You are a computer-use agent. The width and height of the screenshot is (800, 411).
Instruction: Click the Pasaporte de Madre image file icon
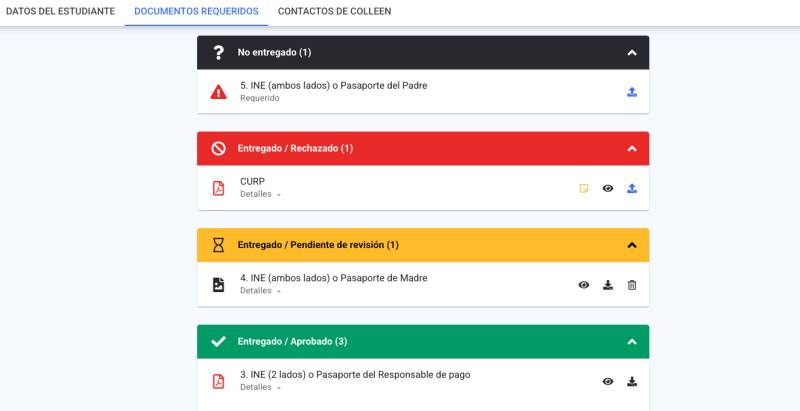218,285
